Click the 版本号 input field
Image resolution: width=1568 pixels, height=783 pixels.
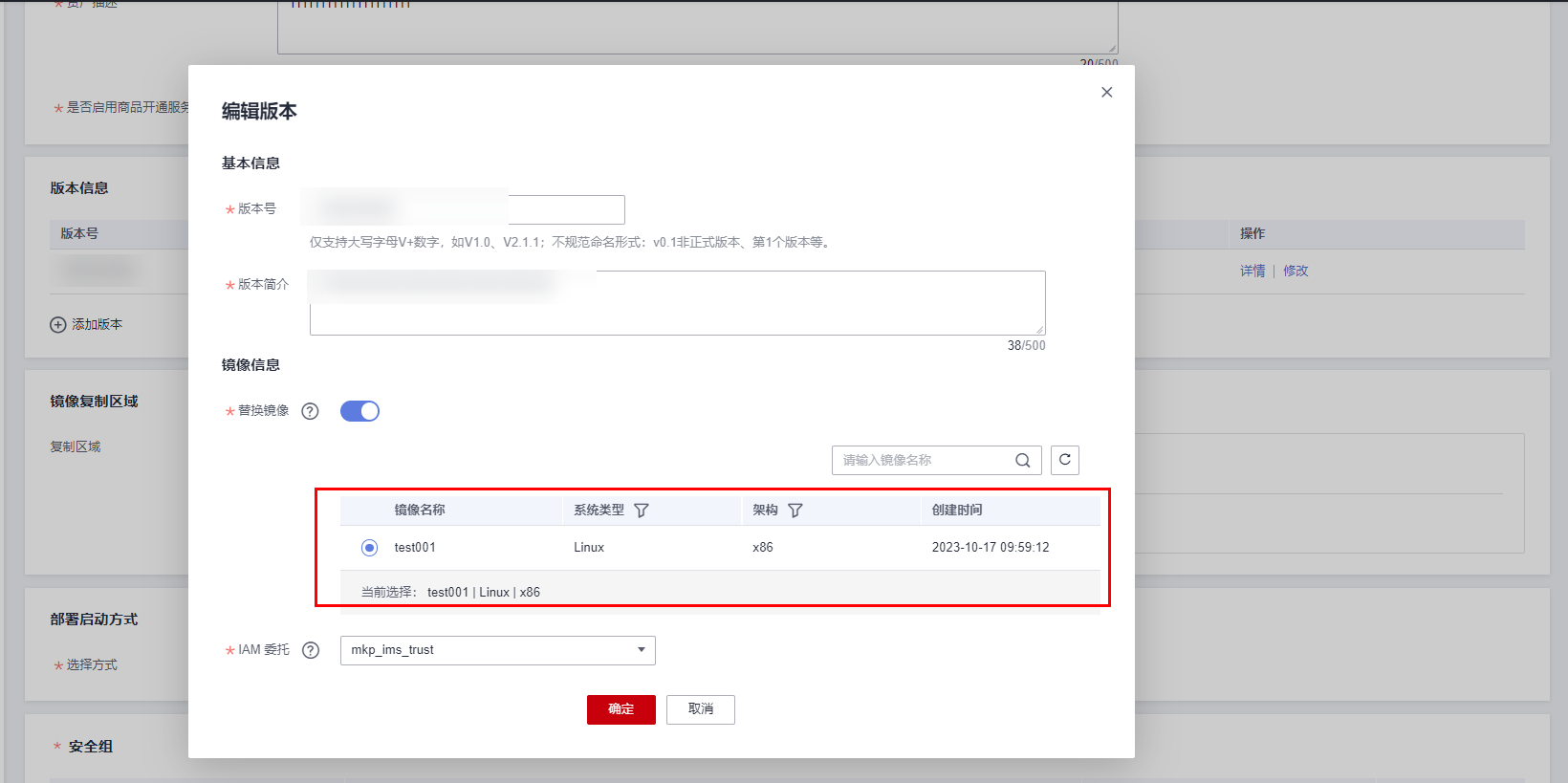[x=564, y=209]
